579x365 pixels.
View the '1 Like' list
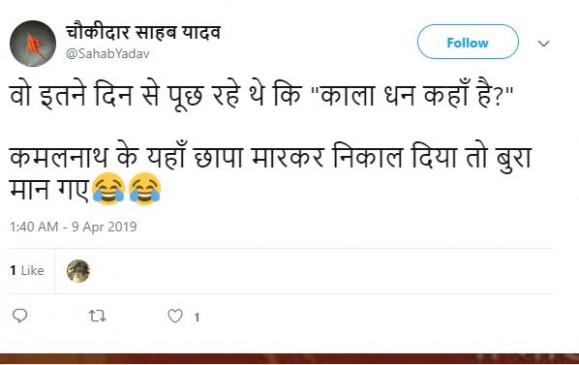[27, 270]
